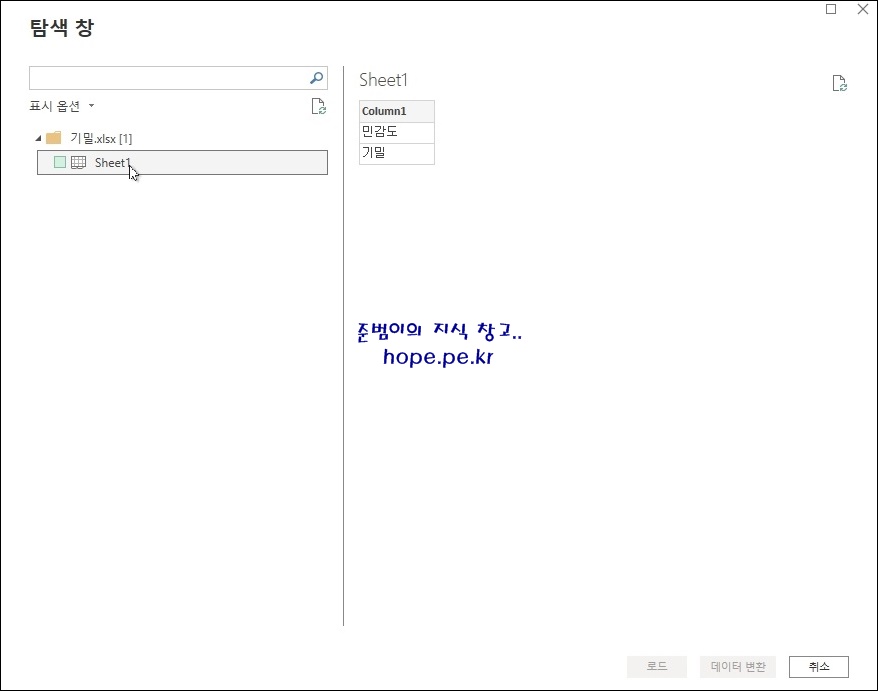Open the 표시 옵션 dropdown
Screen dimensions: 878x691
[x=62, y=106]
